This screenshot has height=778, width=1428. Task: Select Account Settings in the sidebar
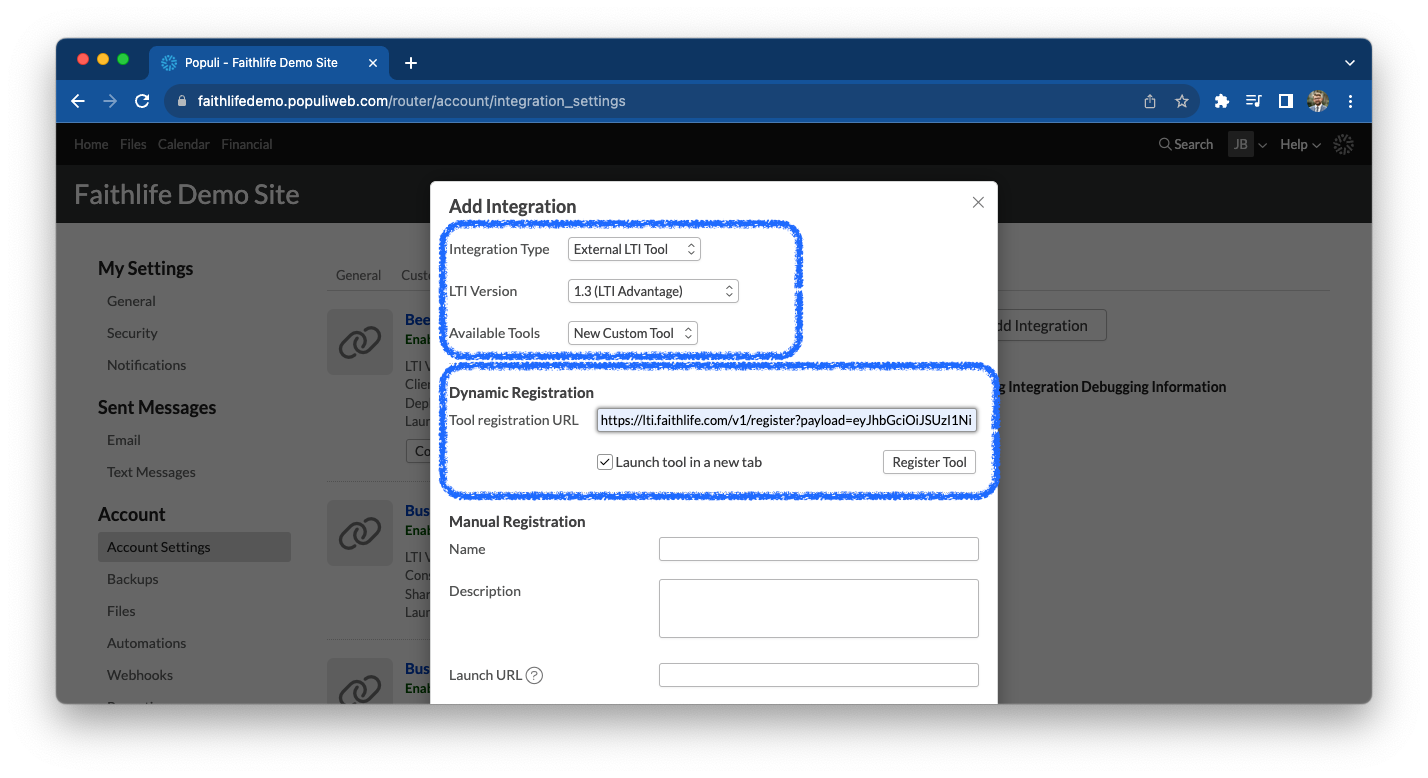pos(194,547)
